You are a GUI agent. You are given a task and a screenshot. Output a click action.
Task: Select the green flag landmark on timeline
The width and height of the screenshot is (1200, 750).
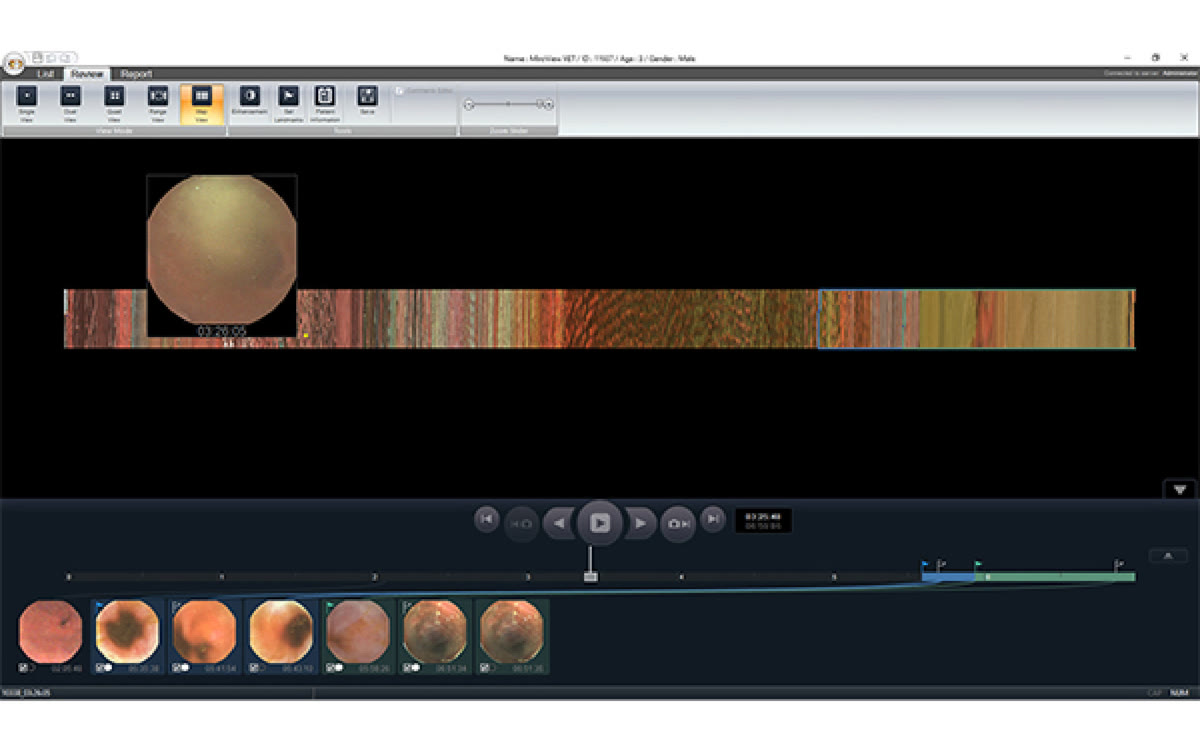coord(978,565)
